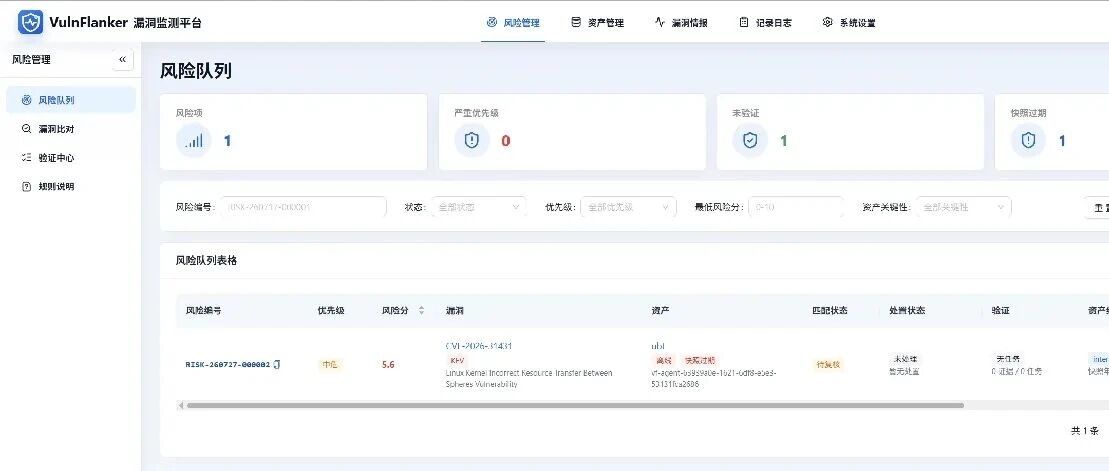Click the 规则说明 help icon in sidebar
Screen dimensions: 1109x471
27,187
